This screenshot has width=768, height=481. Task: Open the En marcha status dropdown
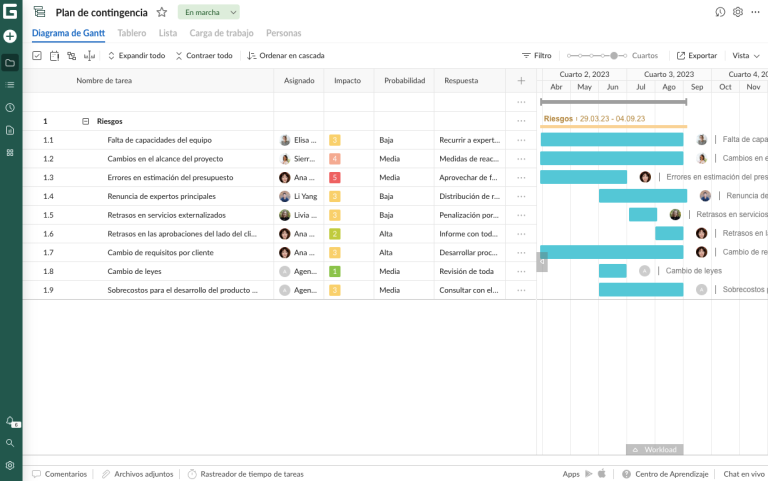[x=209, y=12]
